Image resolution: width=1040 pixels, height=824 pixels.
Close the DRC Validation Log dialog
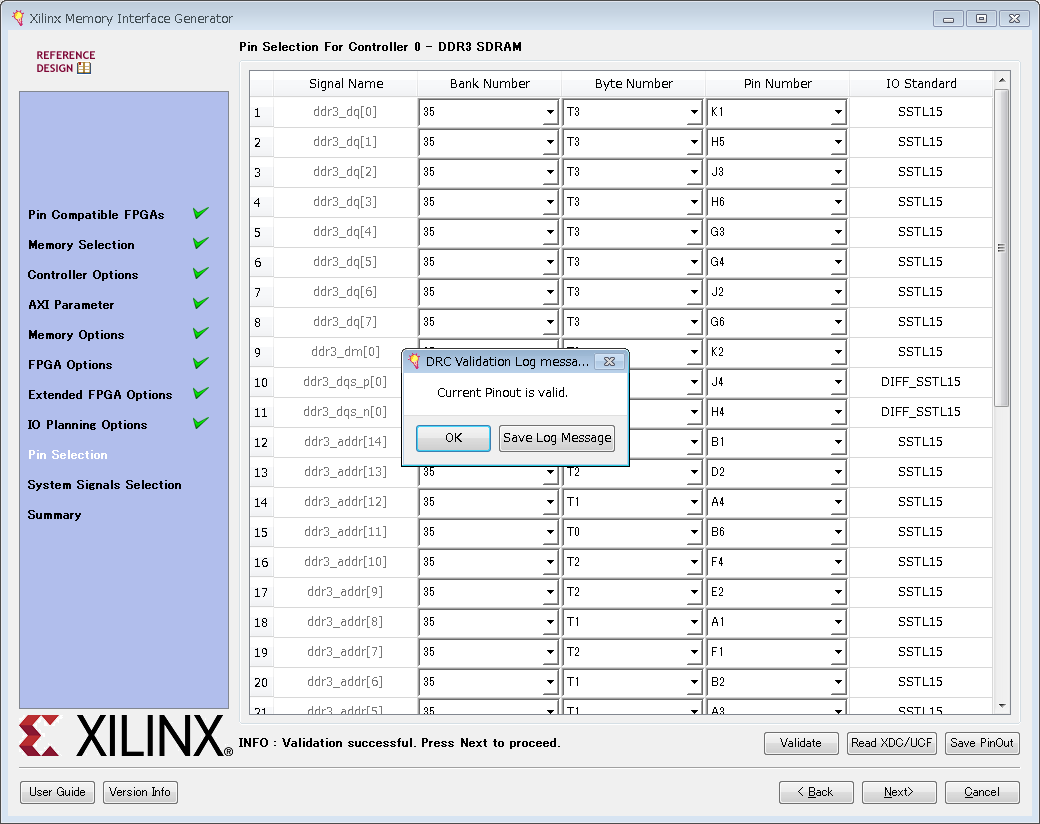609,362
